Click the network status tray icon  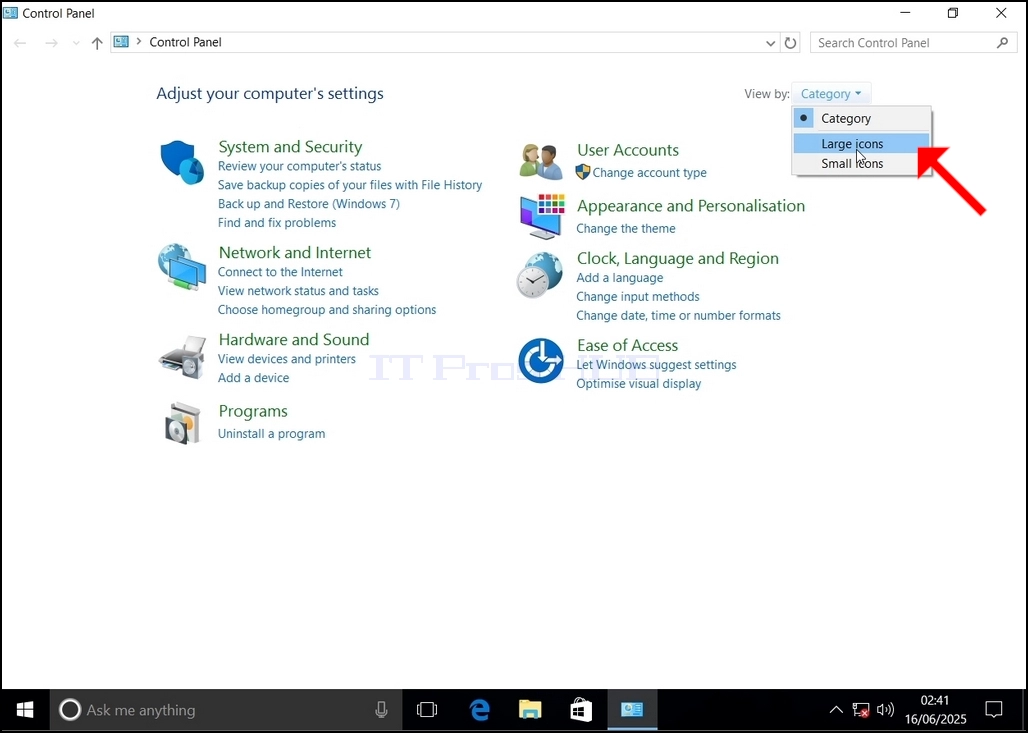(861, 710)
